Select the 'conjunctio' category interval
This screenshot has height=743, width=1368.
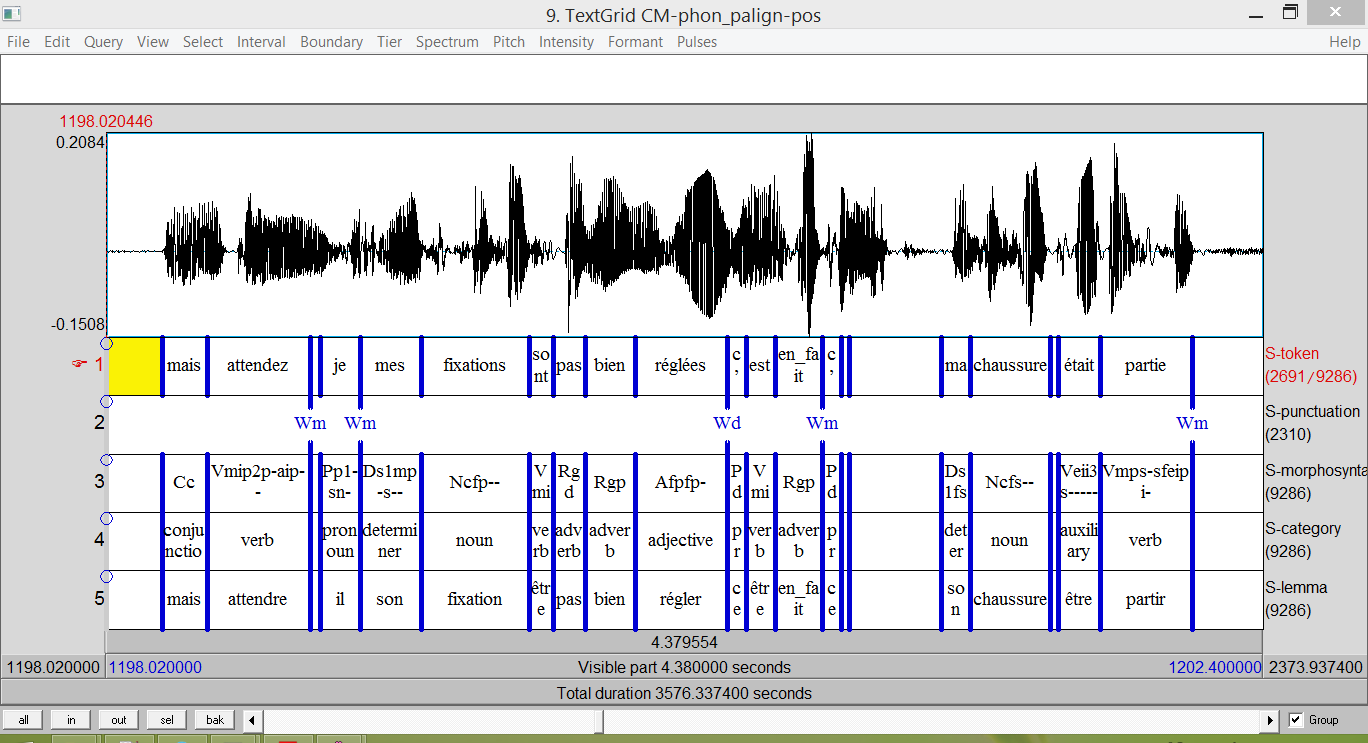tap(184, 541)
